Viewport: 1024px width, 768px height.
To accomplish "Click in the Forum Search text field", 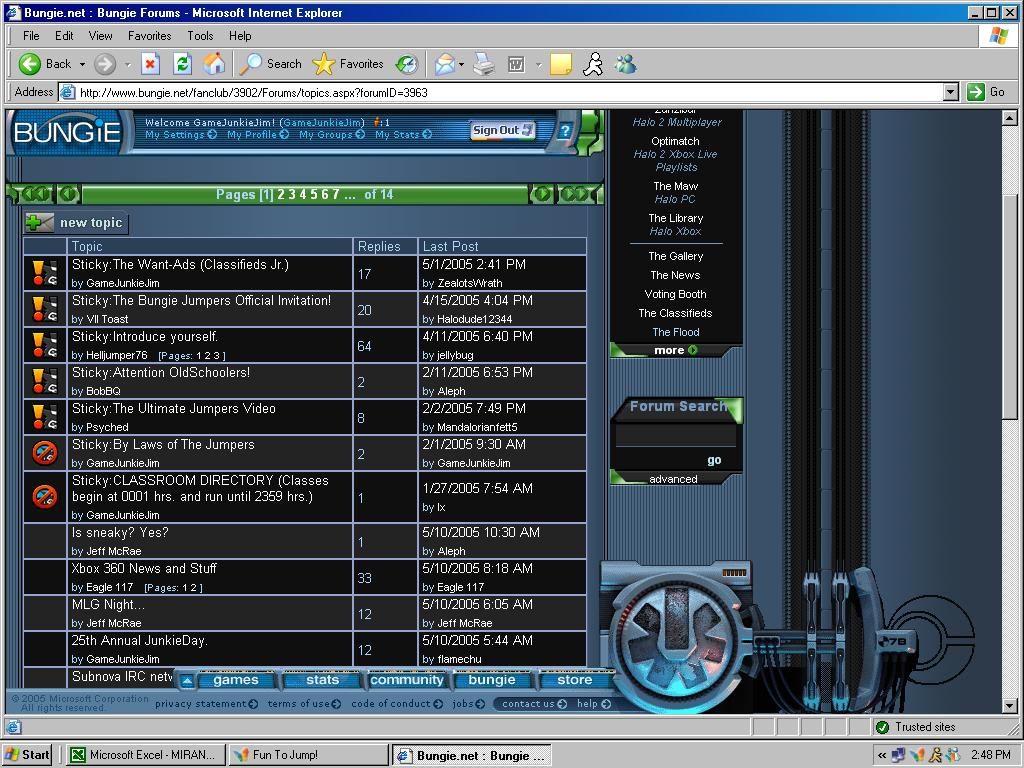I will pyautogui.click(x=676, y=436).
